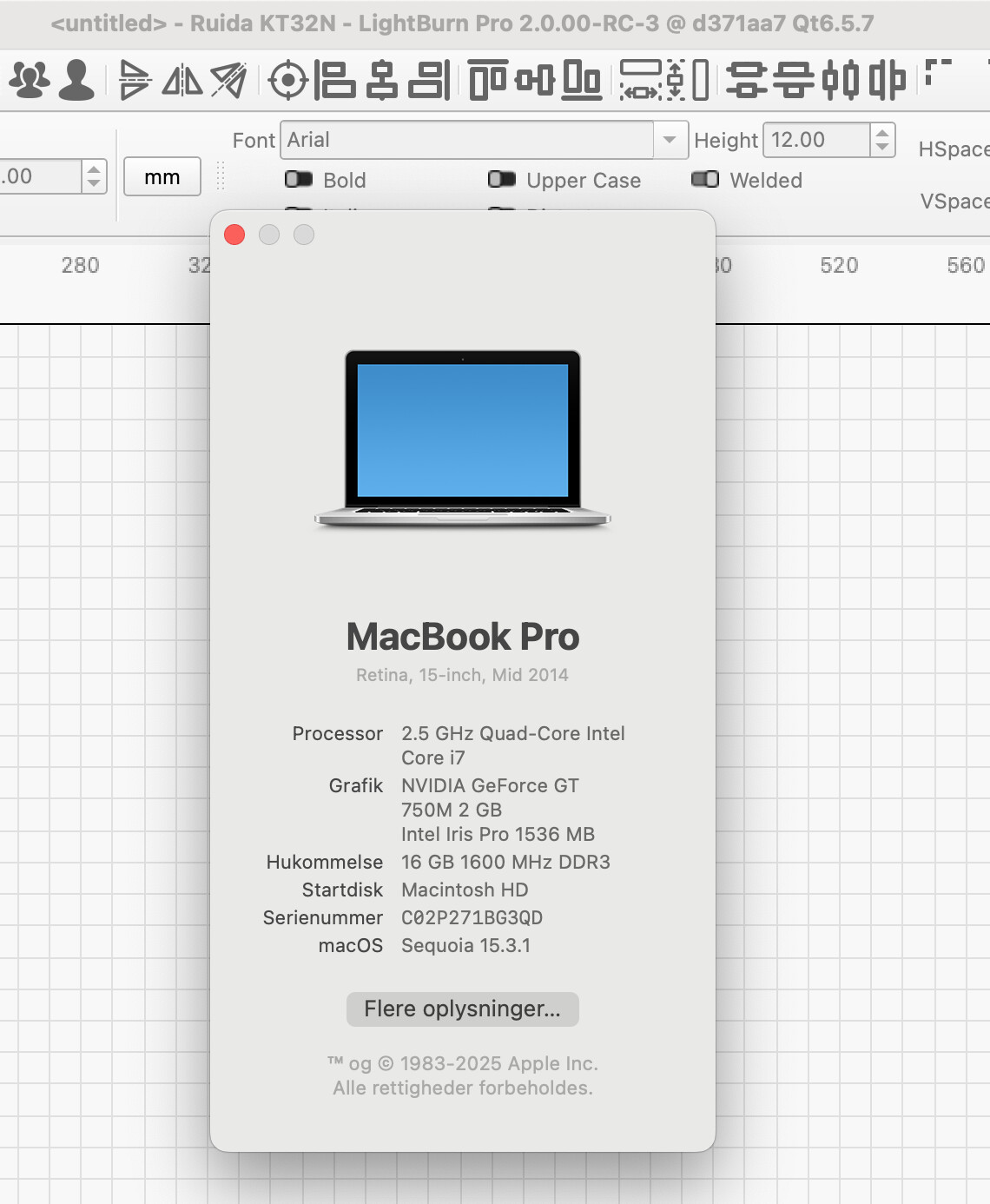Click the Move to Upper-Left Corner icon
The width and height of the screenshot is (990, 1204).
tap(938, 72)
